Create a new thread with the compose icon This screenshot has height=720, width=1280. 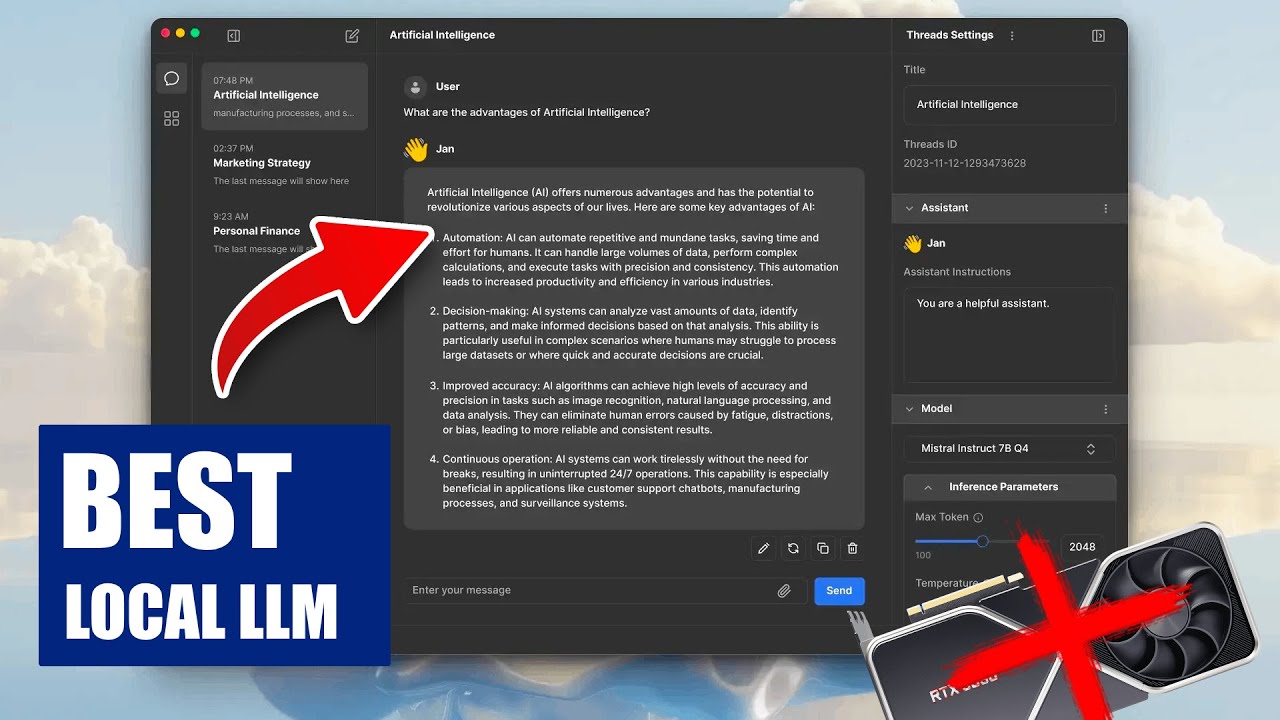[352, 35]
